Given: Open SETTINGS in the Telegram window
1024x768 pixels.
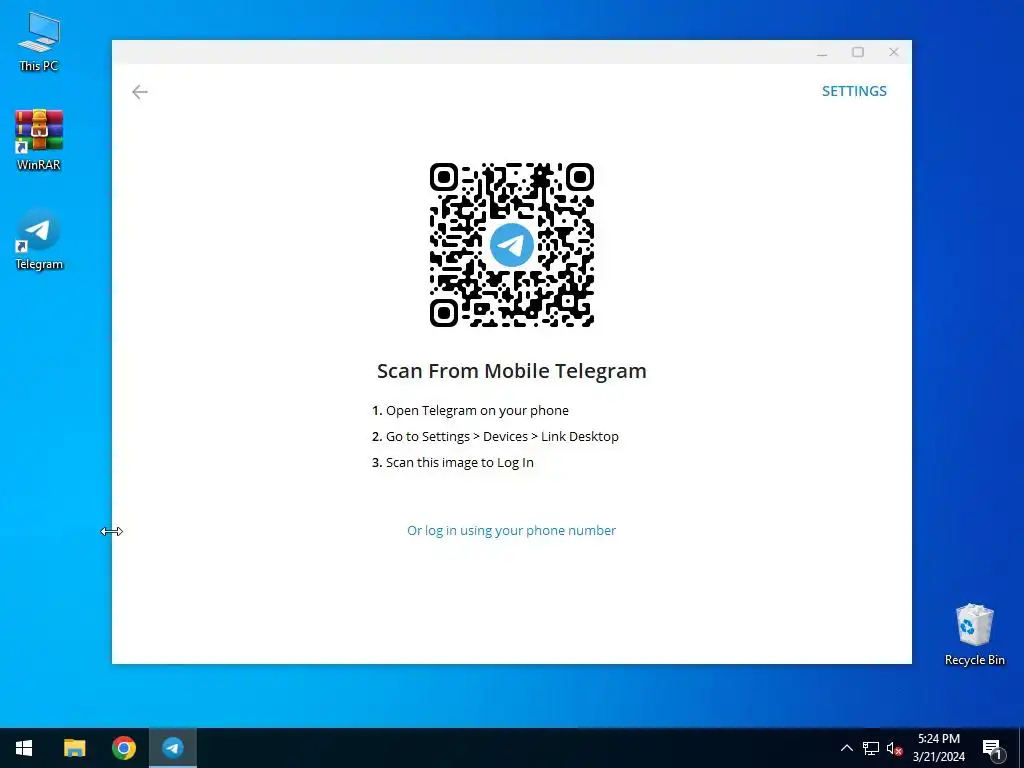Looking at the screenshot, I should (854, 91).
